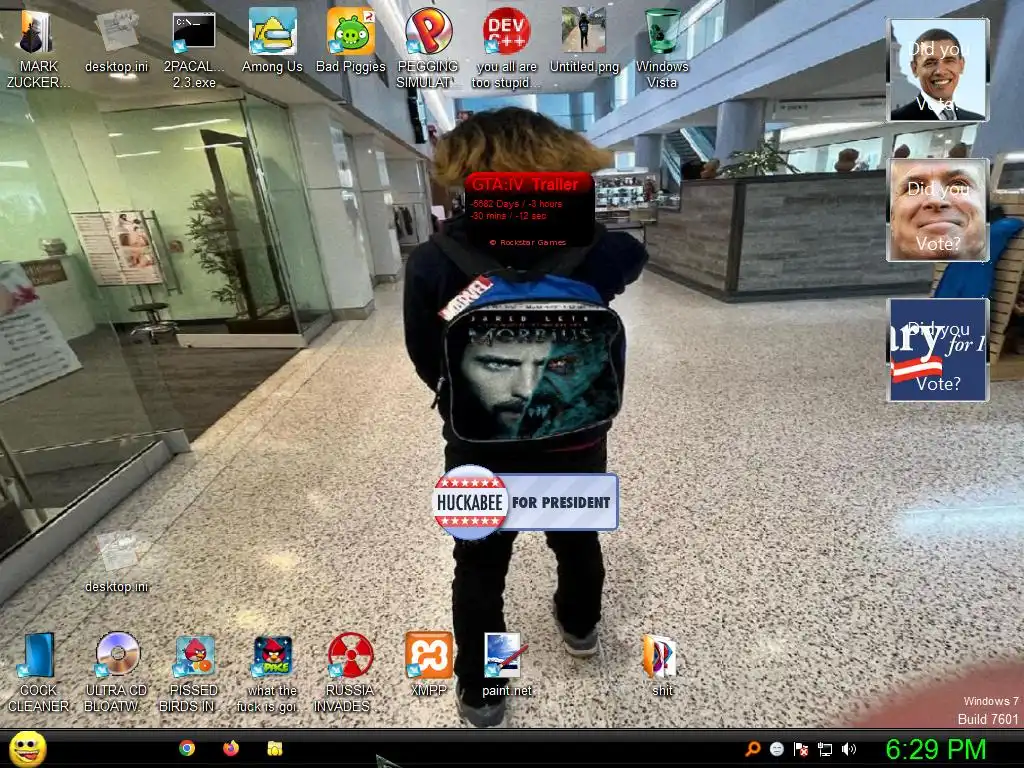Launch the RUSSIA INVADES shortcut
The image size is (1024, 768).
click(351, 655)
